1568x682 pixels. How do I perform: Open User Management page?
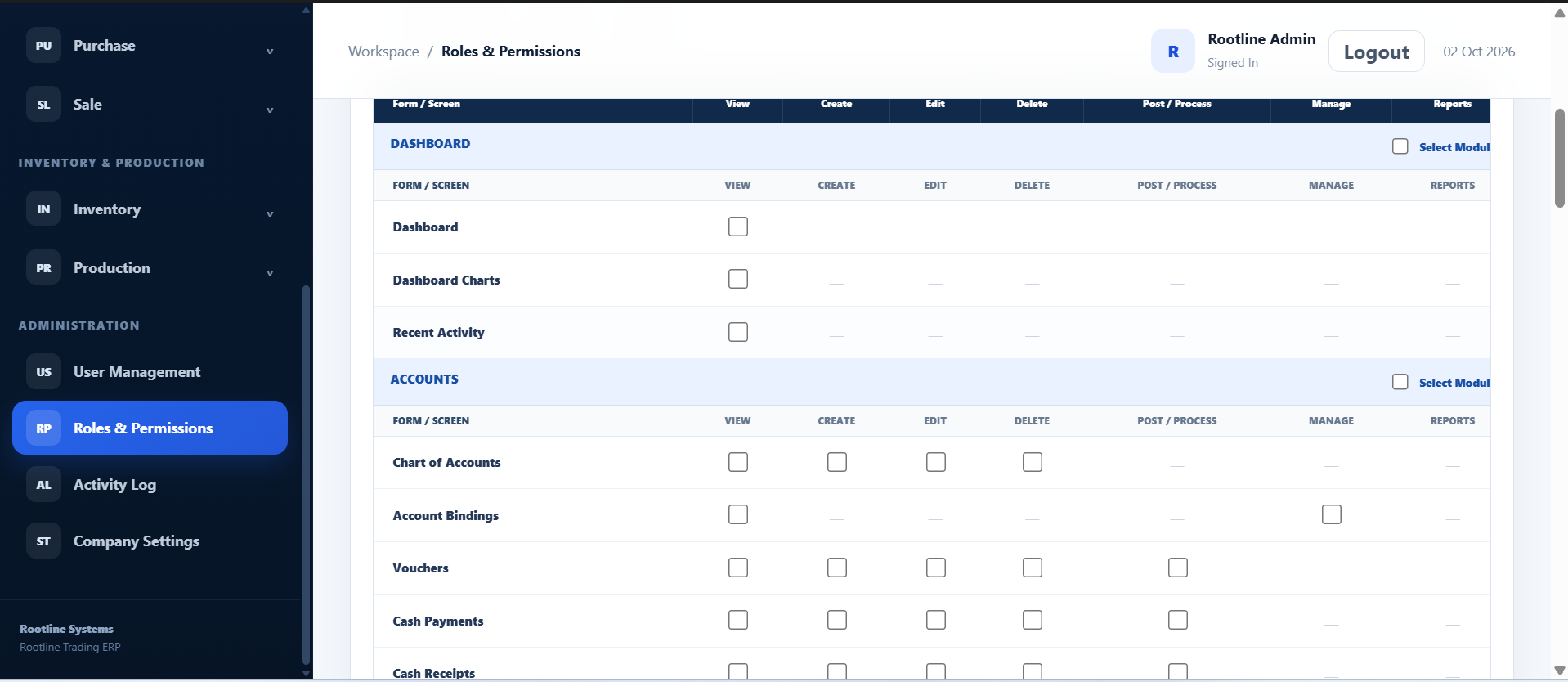click(x=150, y=372)
